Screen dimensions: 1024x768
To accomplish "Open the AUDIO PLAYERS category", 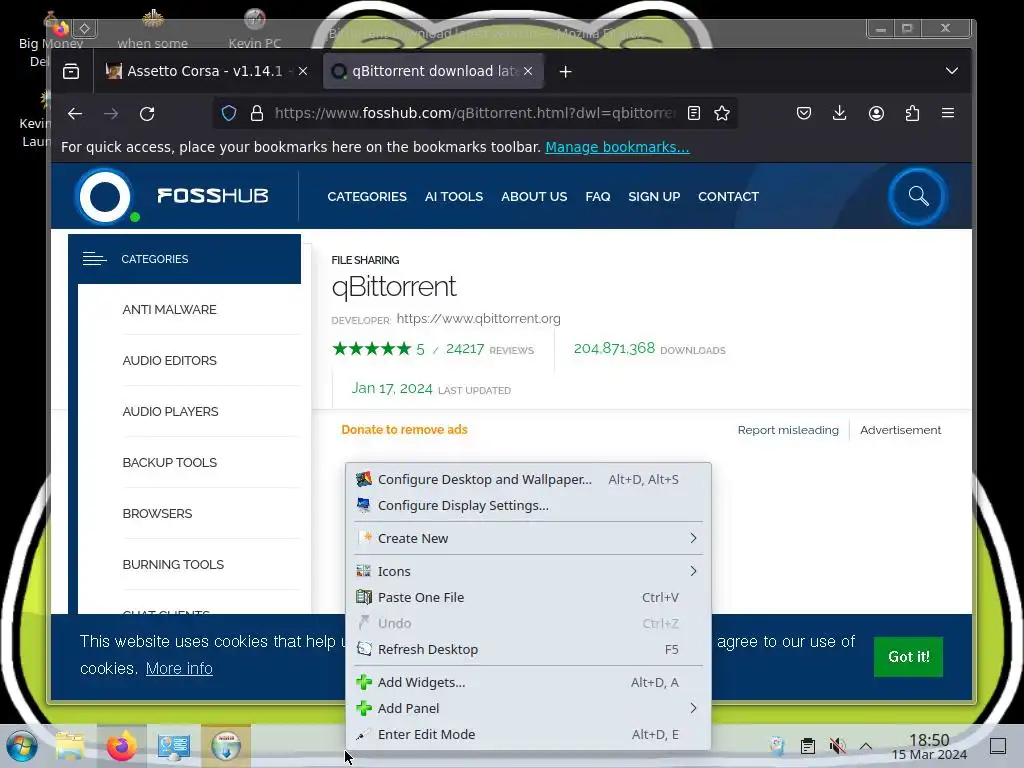I will [x=170, y=411].
